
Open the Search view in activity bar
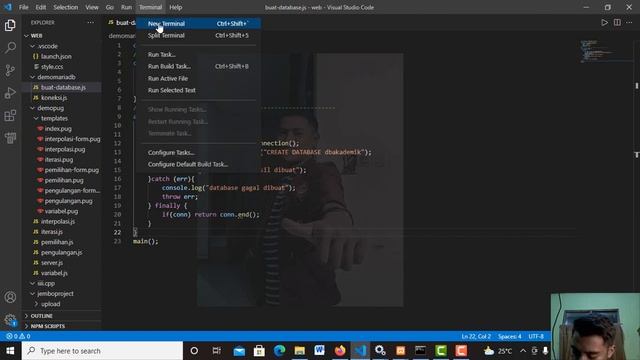(10, 48)
